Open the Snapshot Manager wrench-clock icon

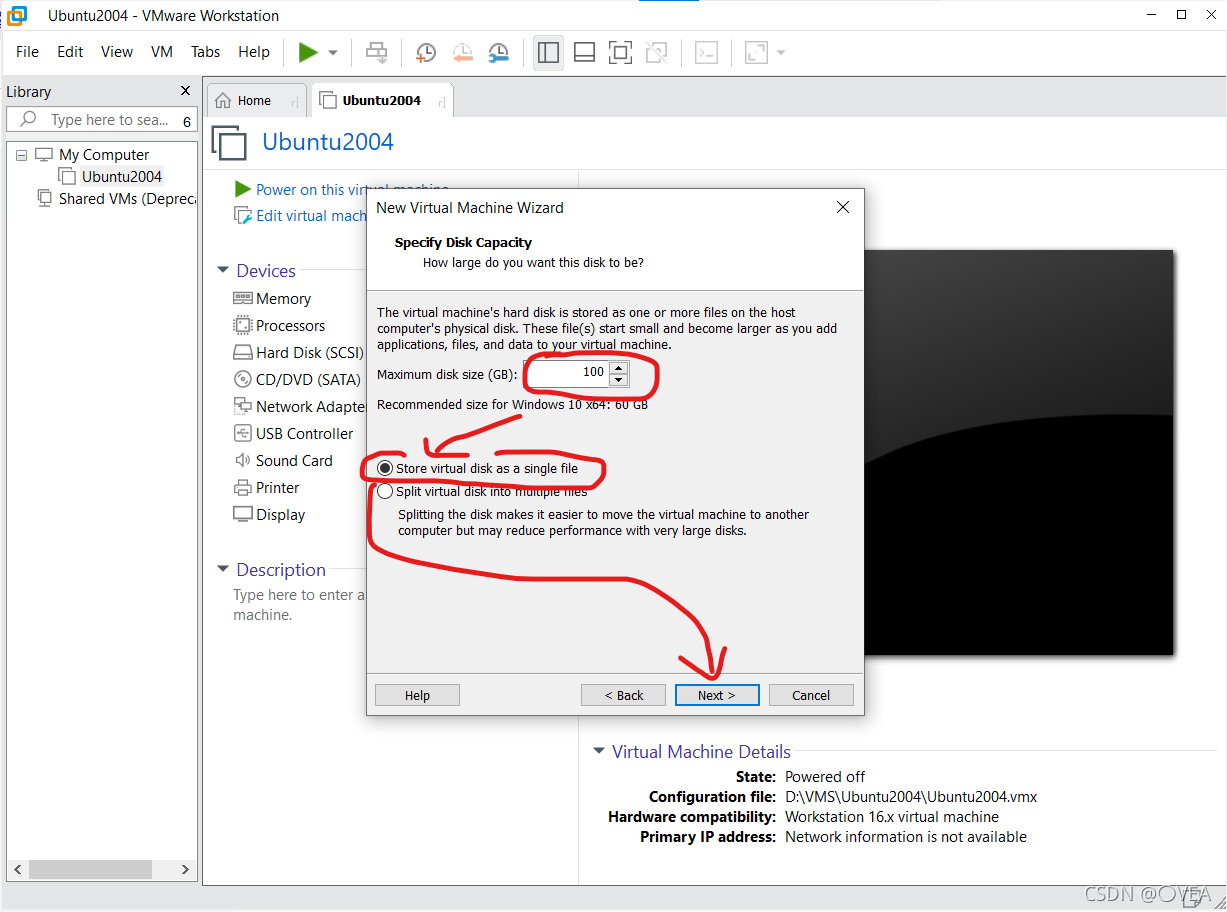tap(498, 52)
